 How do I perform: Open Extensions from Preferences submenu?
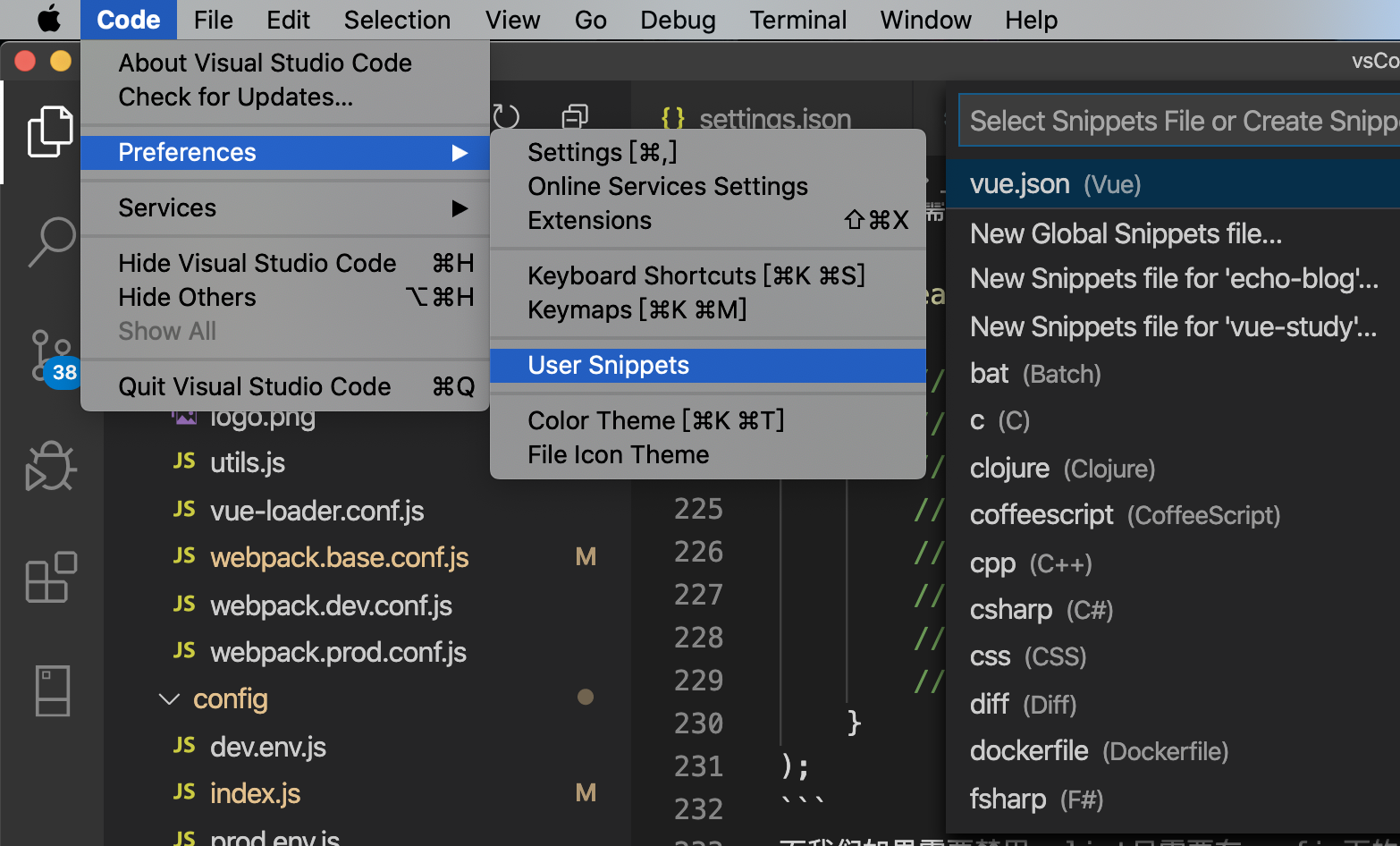[708, 220]
